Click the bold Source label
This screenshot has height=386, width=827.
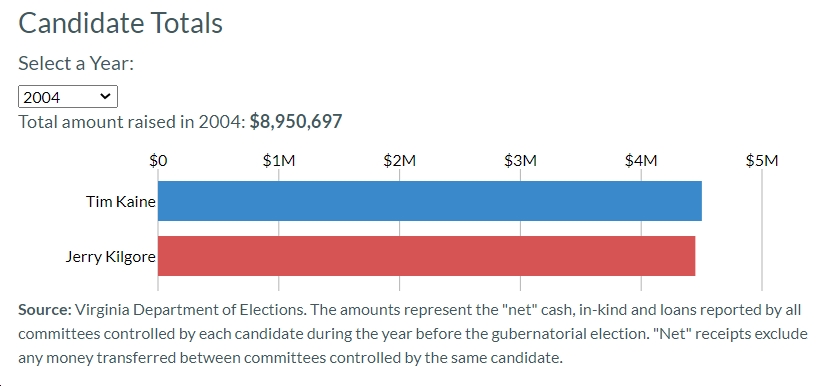45,310
